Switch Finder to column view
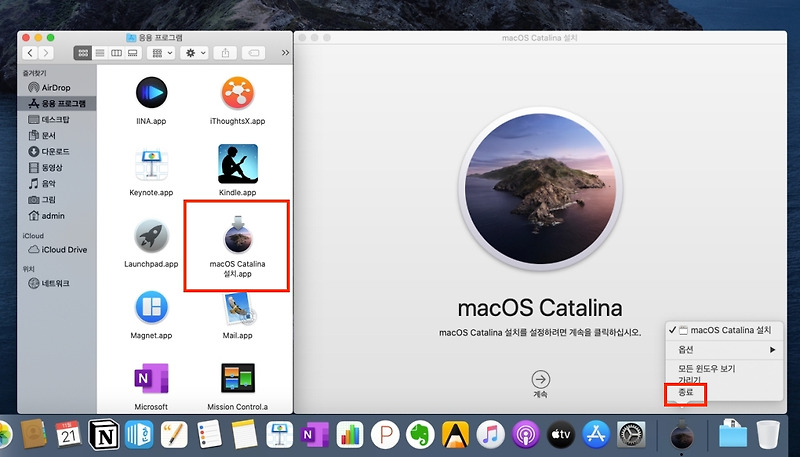The width and height of the screenshot is (800, 457). tap(116, 53)
